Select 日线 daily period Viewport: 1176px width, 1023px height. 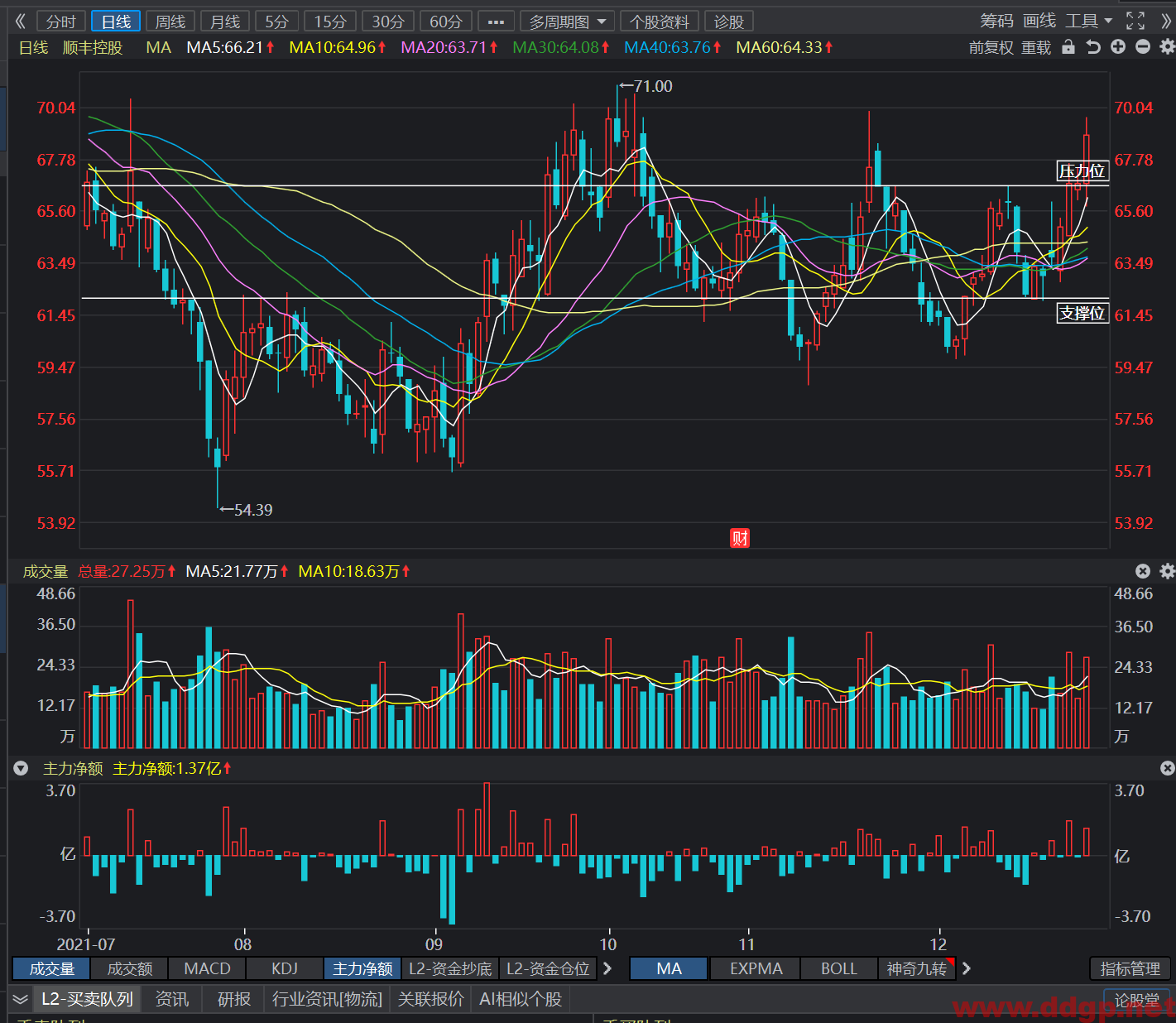(x=116, y=22)
